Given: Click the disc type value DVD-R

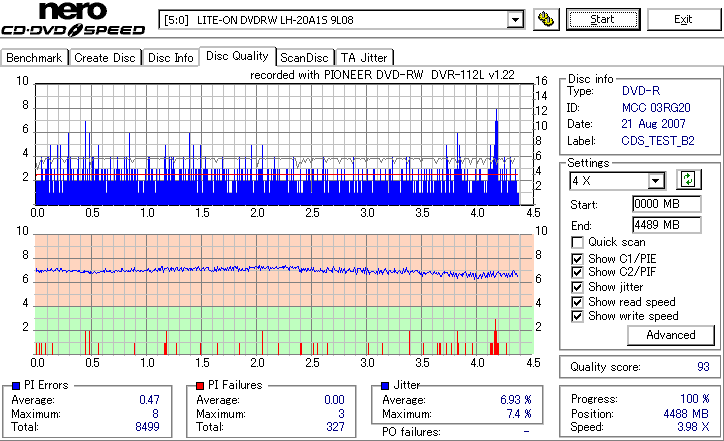Looking at the screenshot, I should click(641, 91).
